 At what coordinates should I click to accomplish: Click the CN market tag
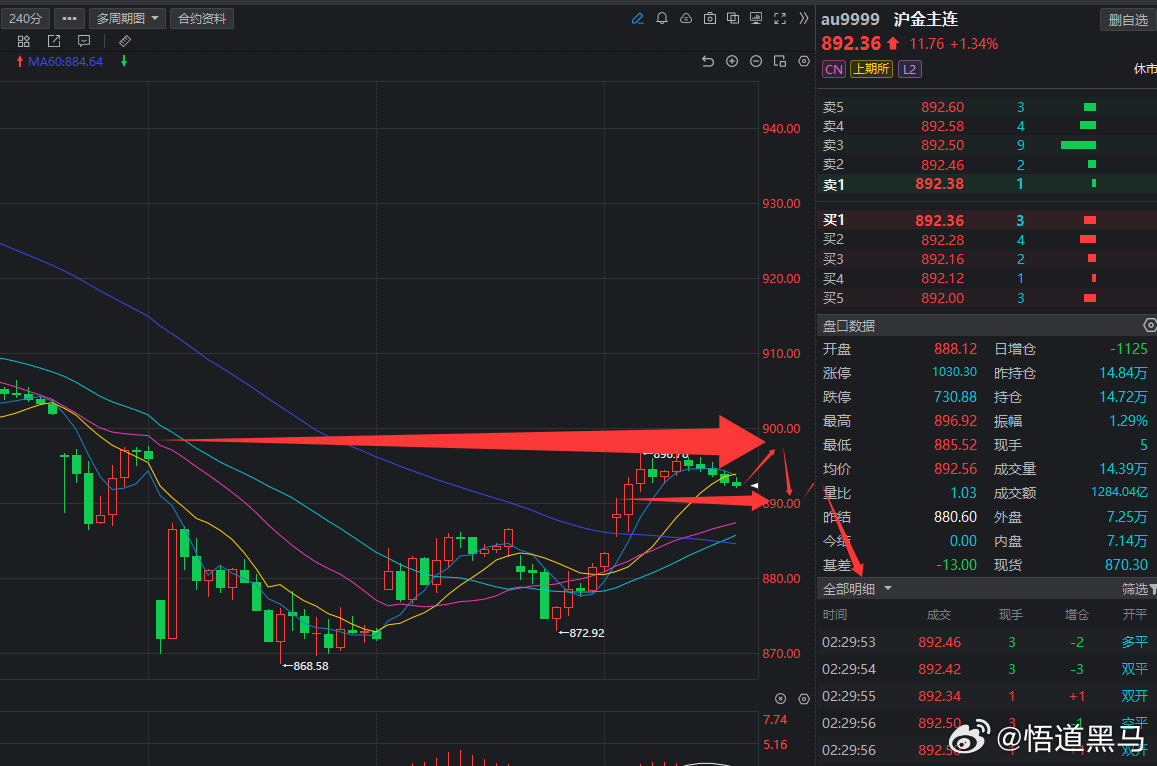click(834, 69)
